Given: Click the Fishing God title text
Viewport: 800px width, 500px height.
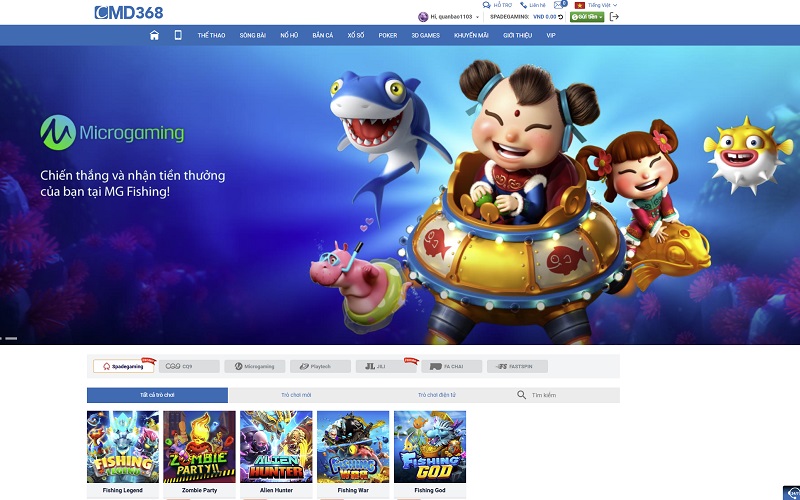Looking at the screenshot, I should click(x=430, y=490).
